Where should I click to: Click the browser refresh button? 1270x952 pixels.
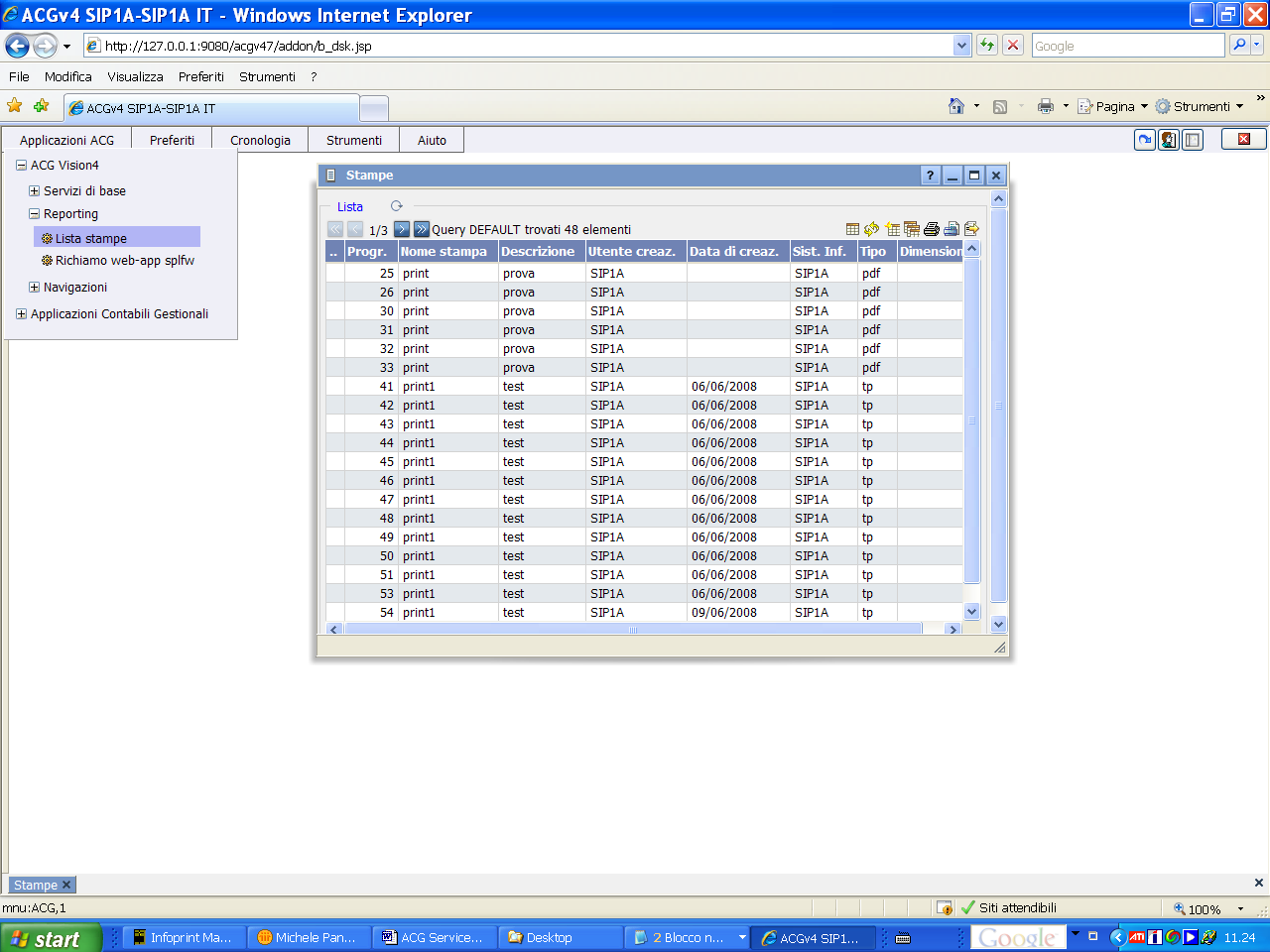pos(987,45)
